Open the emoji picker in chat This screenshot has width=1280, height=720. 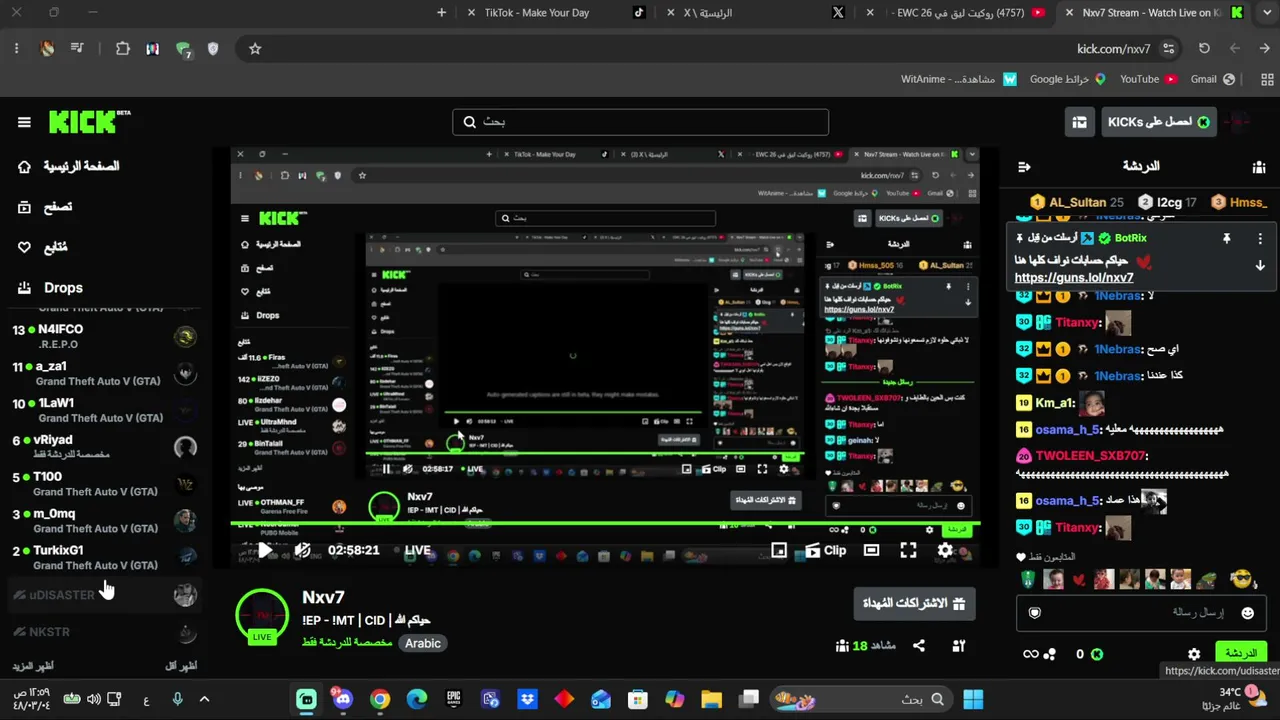tap(1247, 612)
